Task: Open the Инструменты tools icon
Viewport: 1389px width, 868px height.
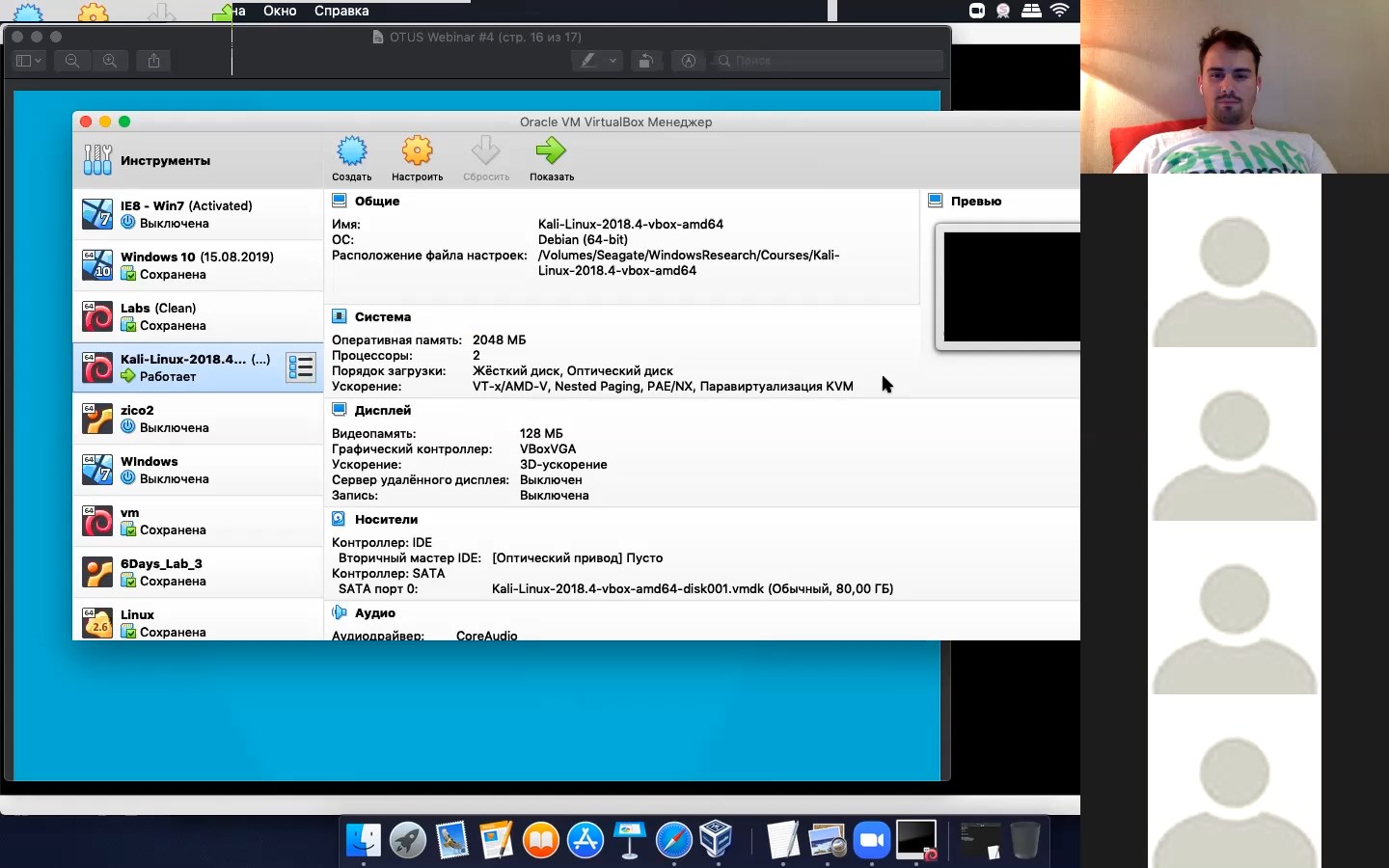Action: click(x=97, y=160)
